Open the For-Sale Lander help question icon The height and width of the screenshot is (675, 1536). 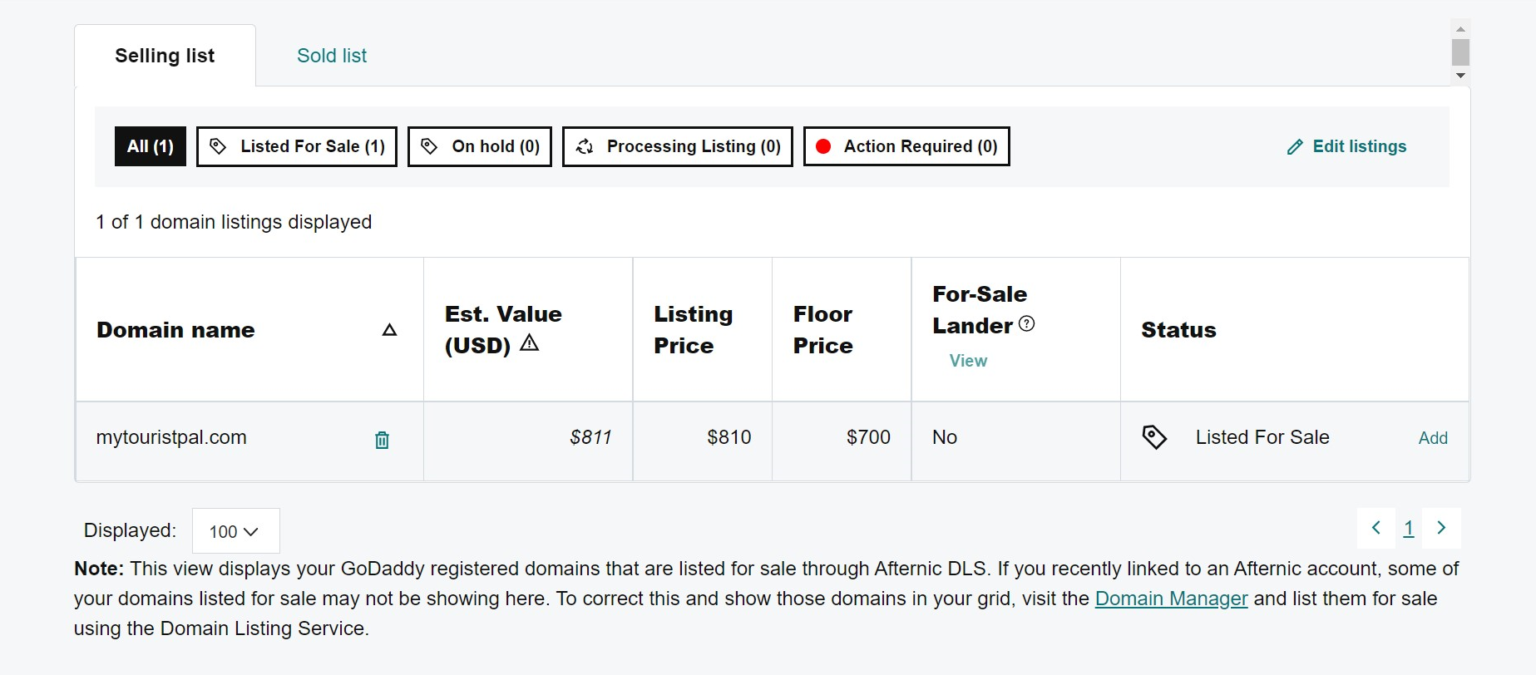(x=1026, y=324)
